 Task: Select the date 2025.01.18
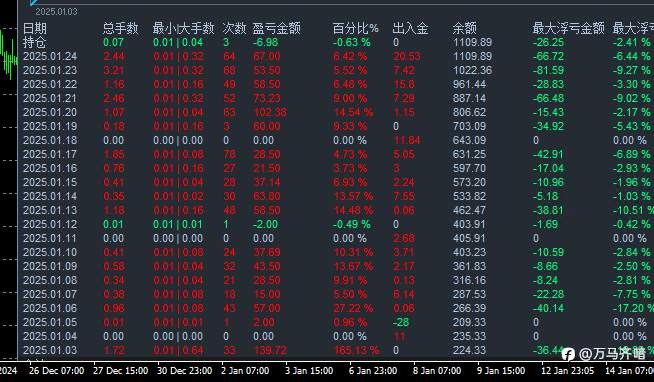coord(50,140)
